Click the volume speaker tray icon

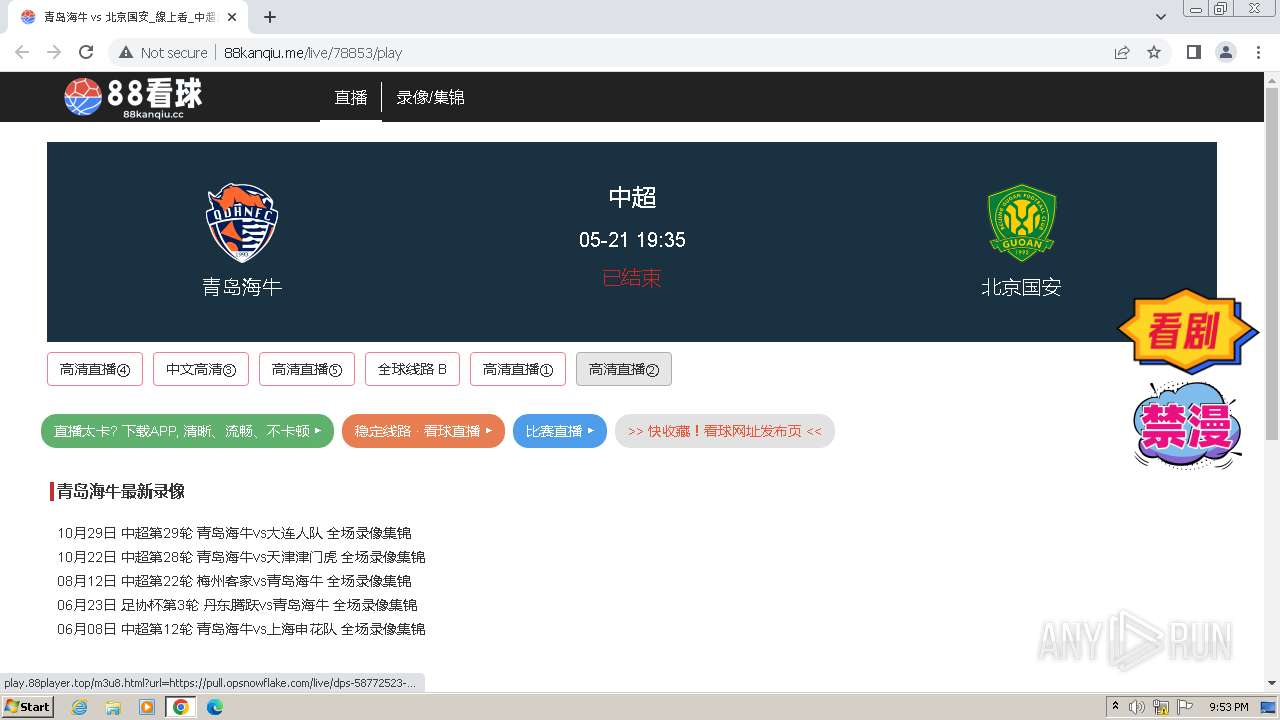click(1137, 707)
